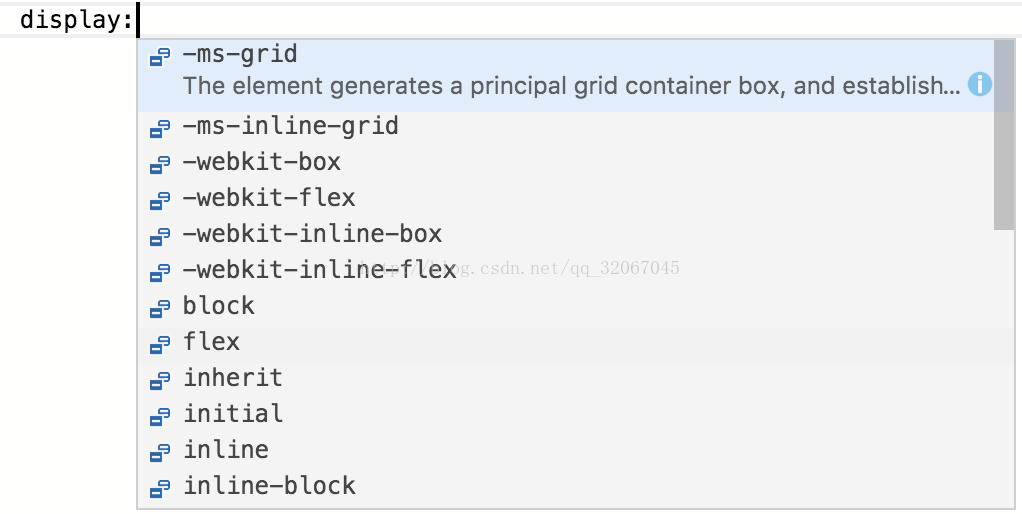Click the icon next to inline-block
The image size is (1022, 514).
pos(160,487)
